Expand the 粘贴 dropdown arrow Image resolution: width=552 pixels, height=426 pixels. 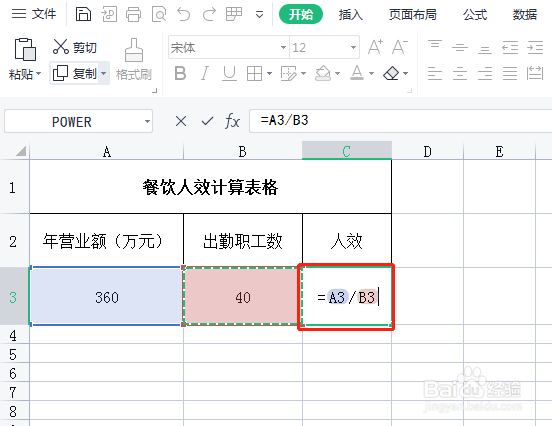(39, 74)
